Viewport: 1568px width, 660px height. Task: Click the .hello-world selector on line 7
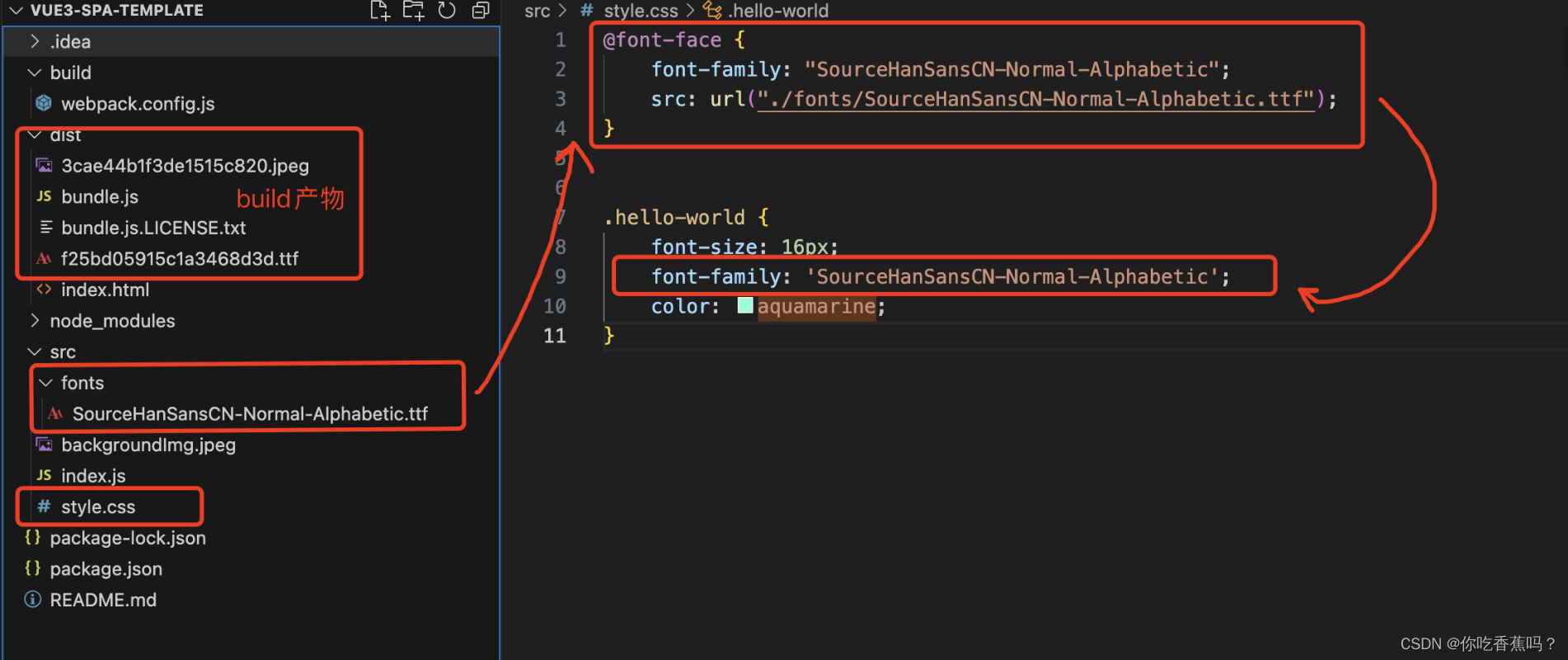[674, 217]
